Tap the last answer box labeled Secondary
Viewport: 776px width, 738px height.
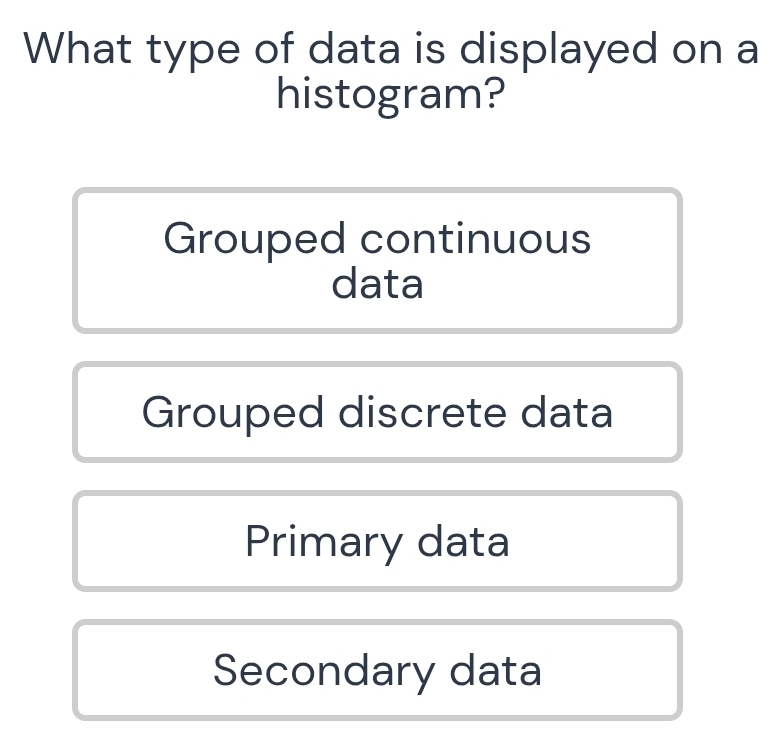tap(377, 670)
